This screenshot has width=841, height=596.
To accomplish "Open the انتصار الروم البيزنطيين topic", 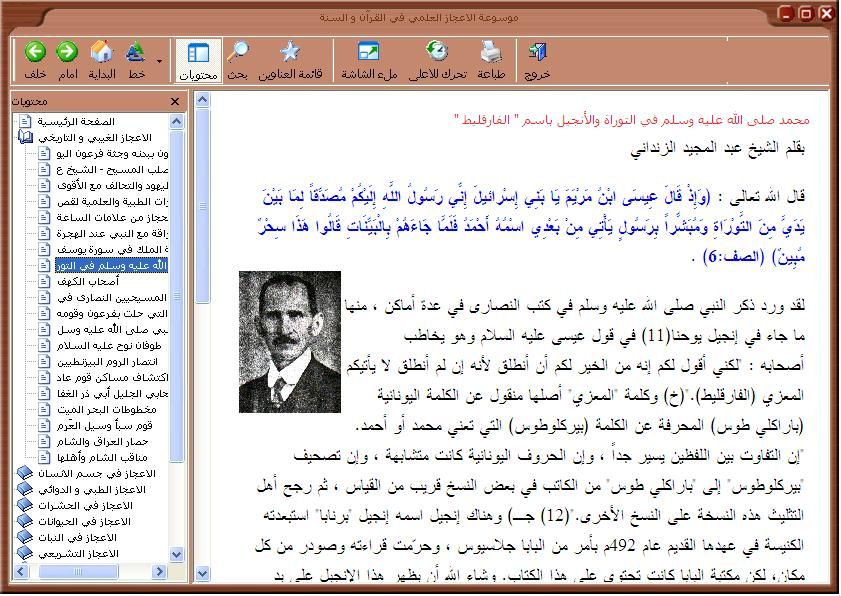I will [107, 362].
